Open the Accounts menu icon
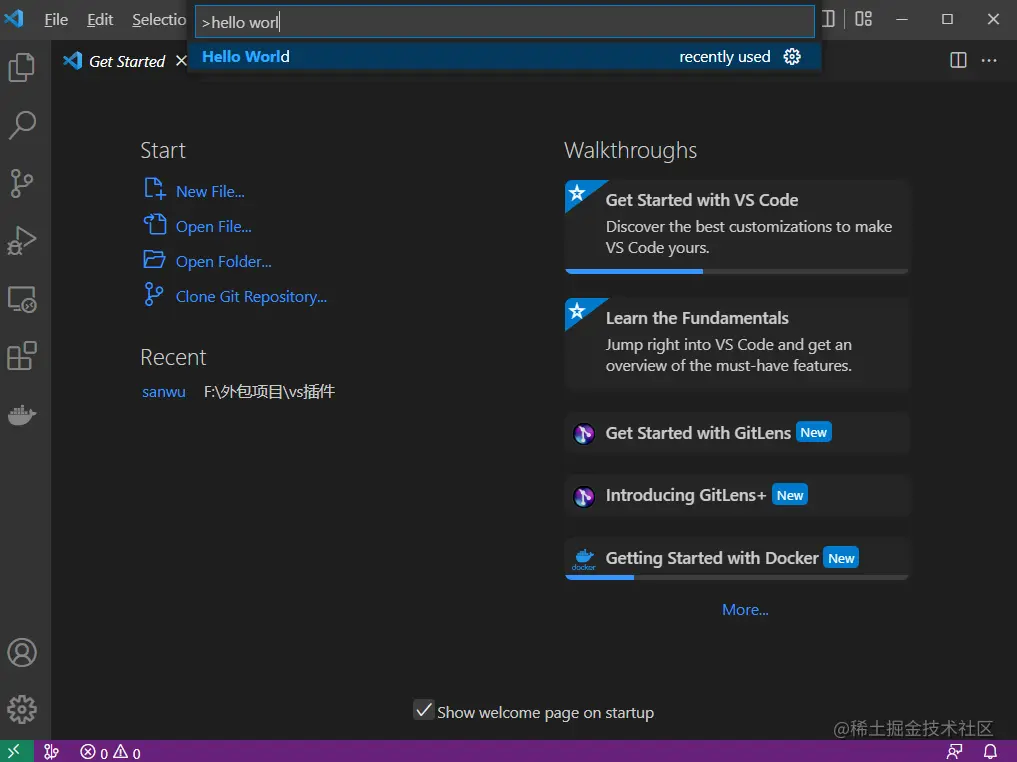The width and height of the screenshot is (1017, 762). [22, 652]
